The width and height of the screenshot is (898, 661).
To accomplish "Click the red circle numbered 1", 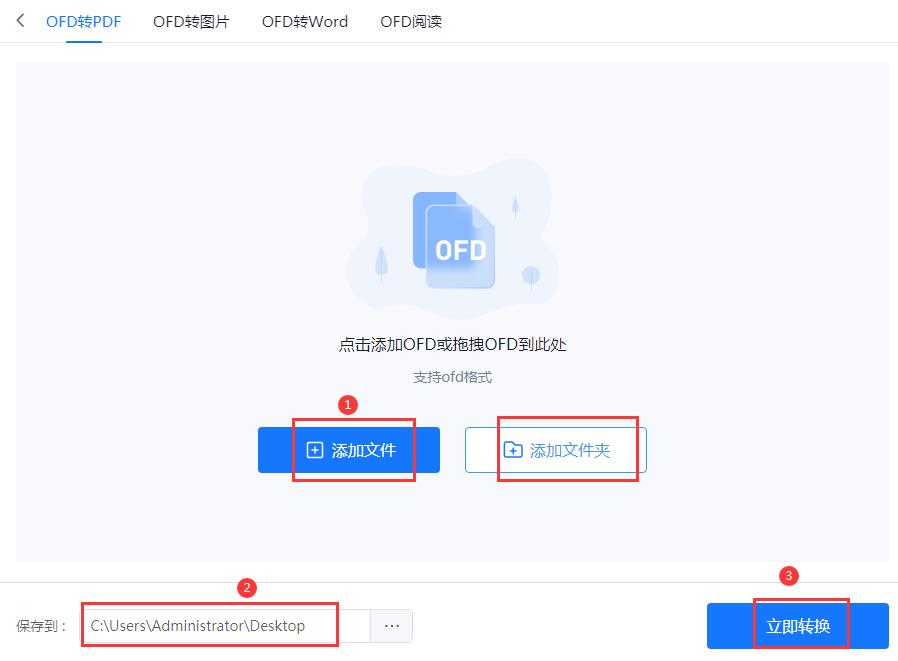I will click(x=348, y=405).
